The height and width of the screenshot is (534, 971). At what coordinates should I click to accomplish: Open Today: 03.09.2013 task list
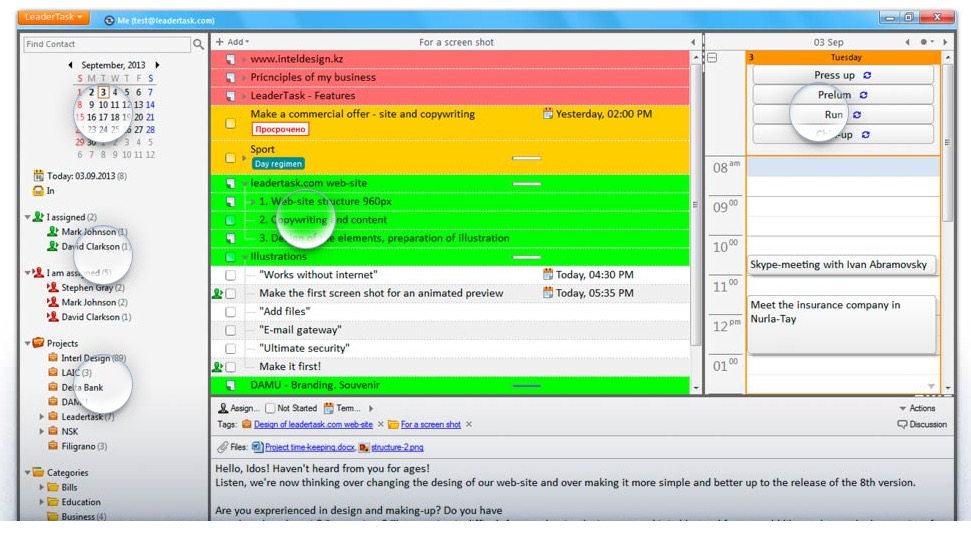pos(80,176)
